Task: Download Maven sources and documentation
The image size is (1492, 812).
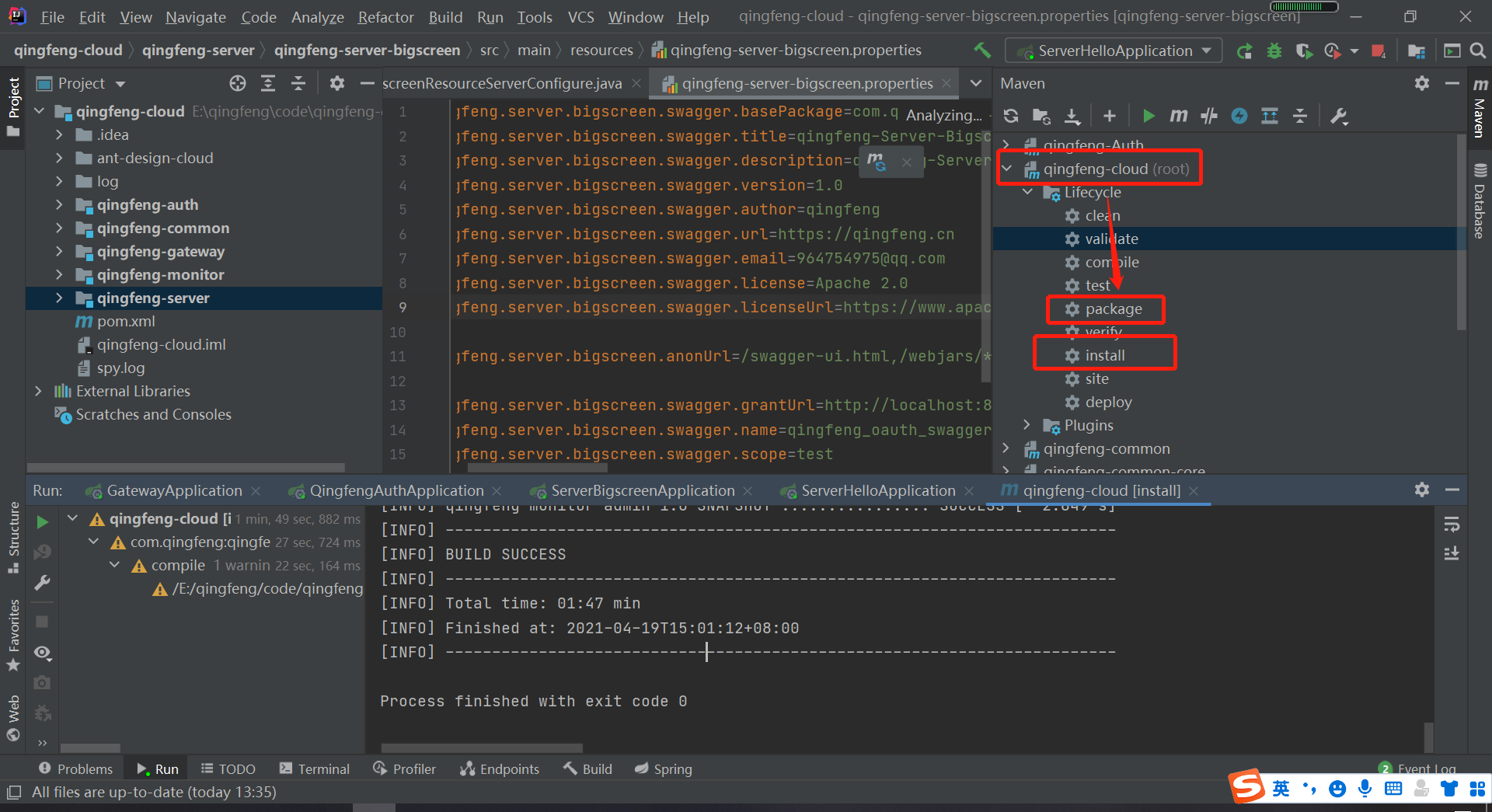Action: click(x=1072, y=116)
